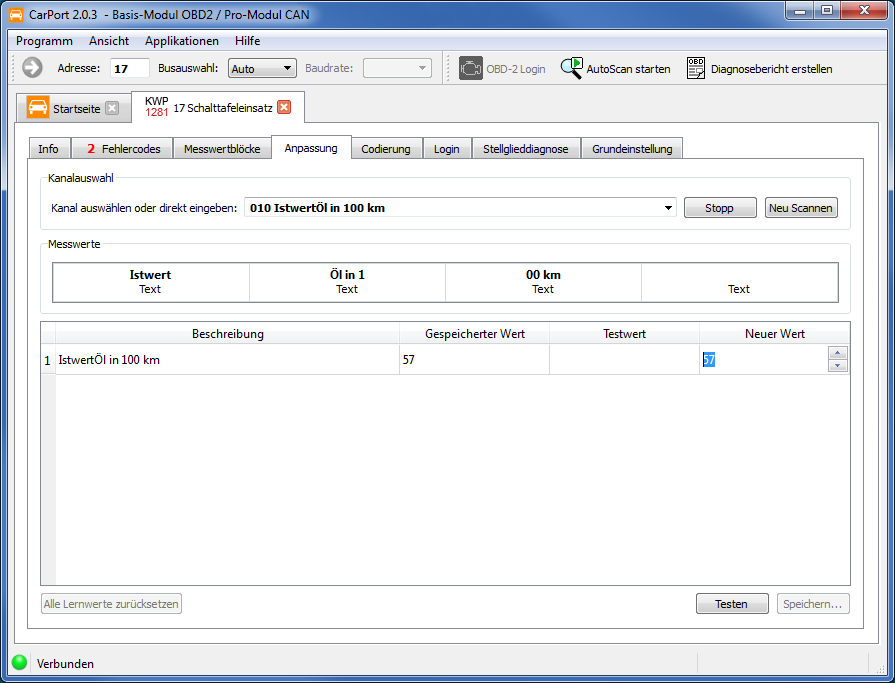
Task: Open the Applikationen menu
Action: tap(182, 41)
